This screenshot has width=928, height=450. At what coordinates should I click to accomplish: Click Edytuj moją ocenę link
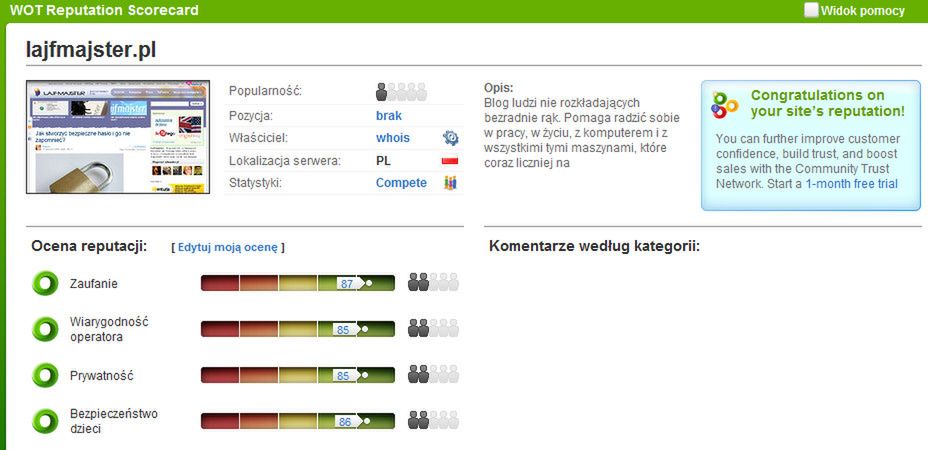pos(228,248)
